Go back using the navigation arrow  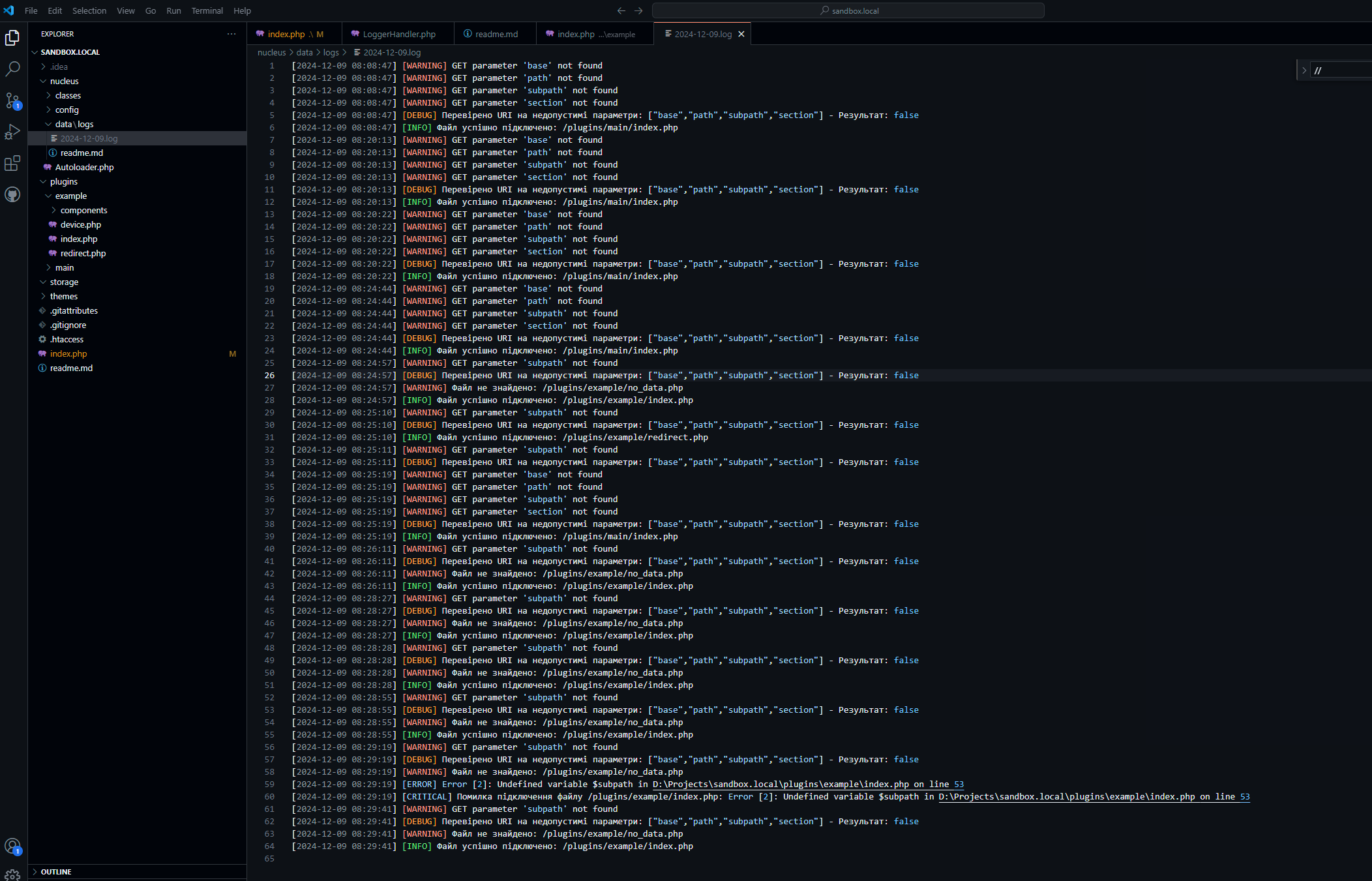point(621,10)
